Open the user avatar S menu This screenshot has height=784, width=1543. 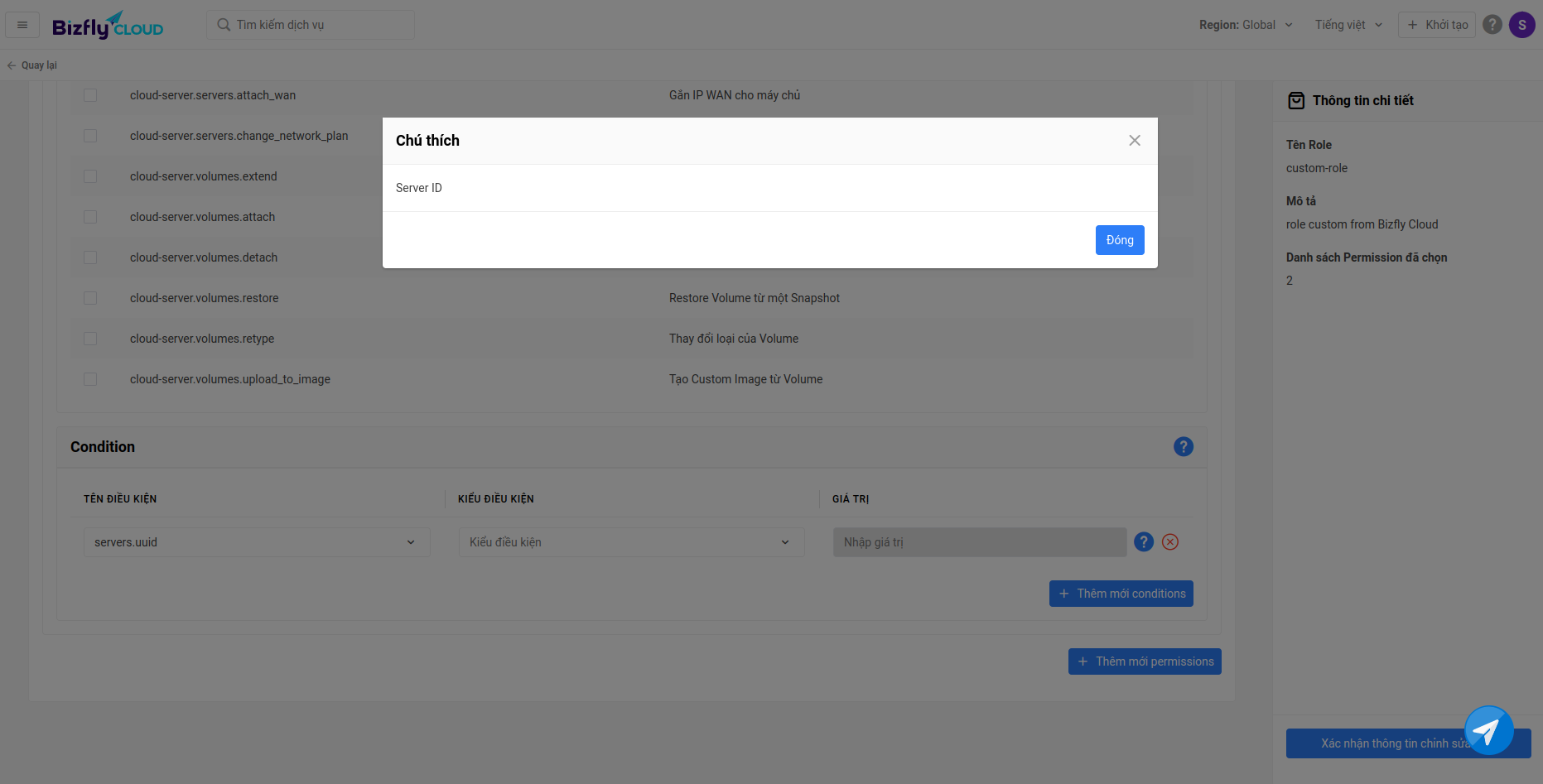1521,25
